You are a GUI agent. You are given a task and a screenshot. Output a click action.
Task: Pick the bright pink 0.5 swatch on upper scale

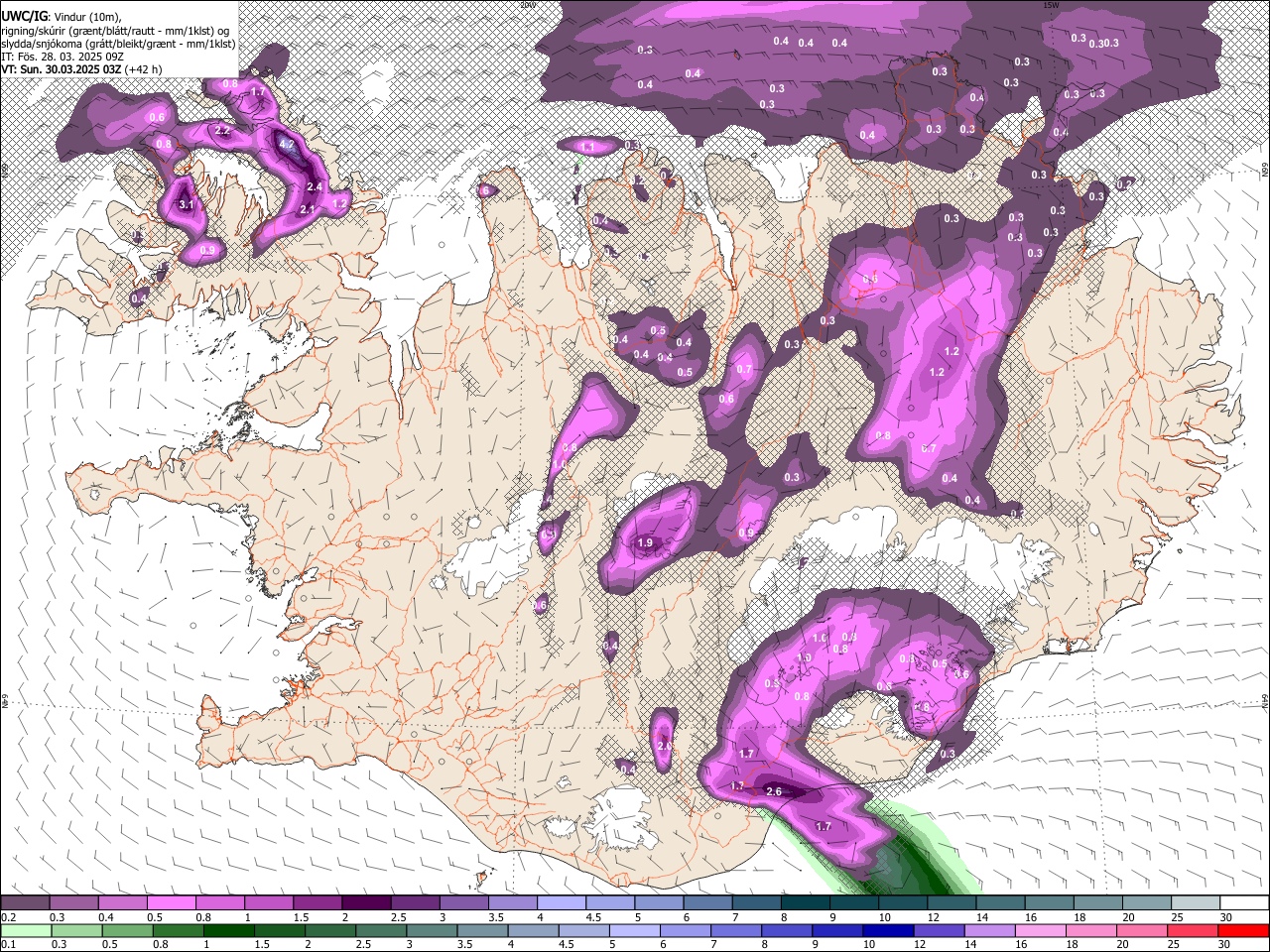click(172, 902)
